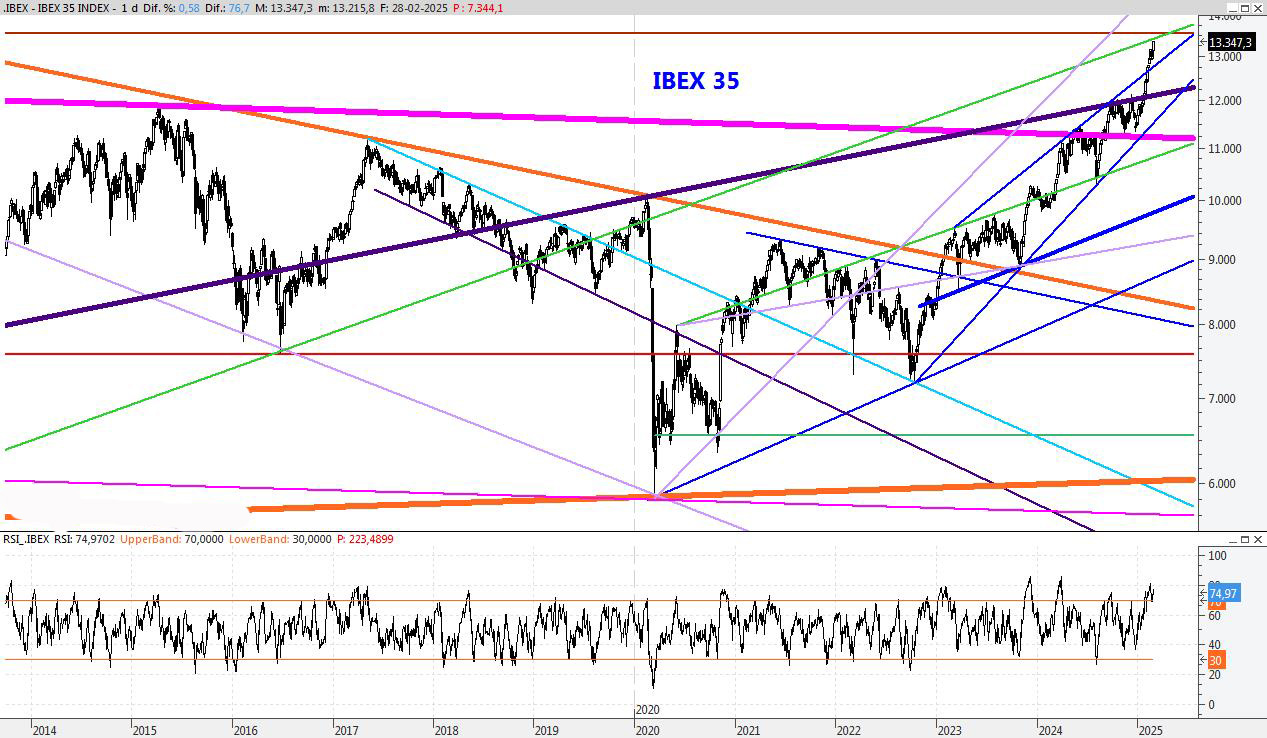1267x738 pixels.
Task: Click the 10.000 level on the price scale
Action: click(1225, 201)
